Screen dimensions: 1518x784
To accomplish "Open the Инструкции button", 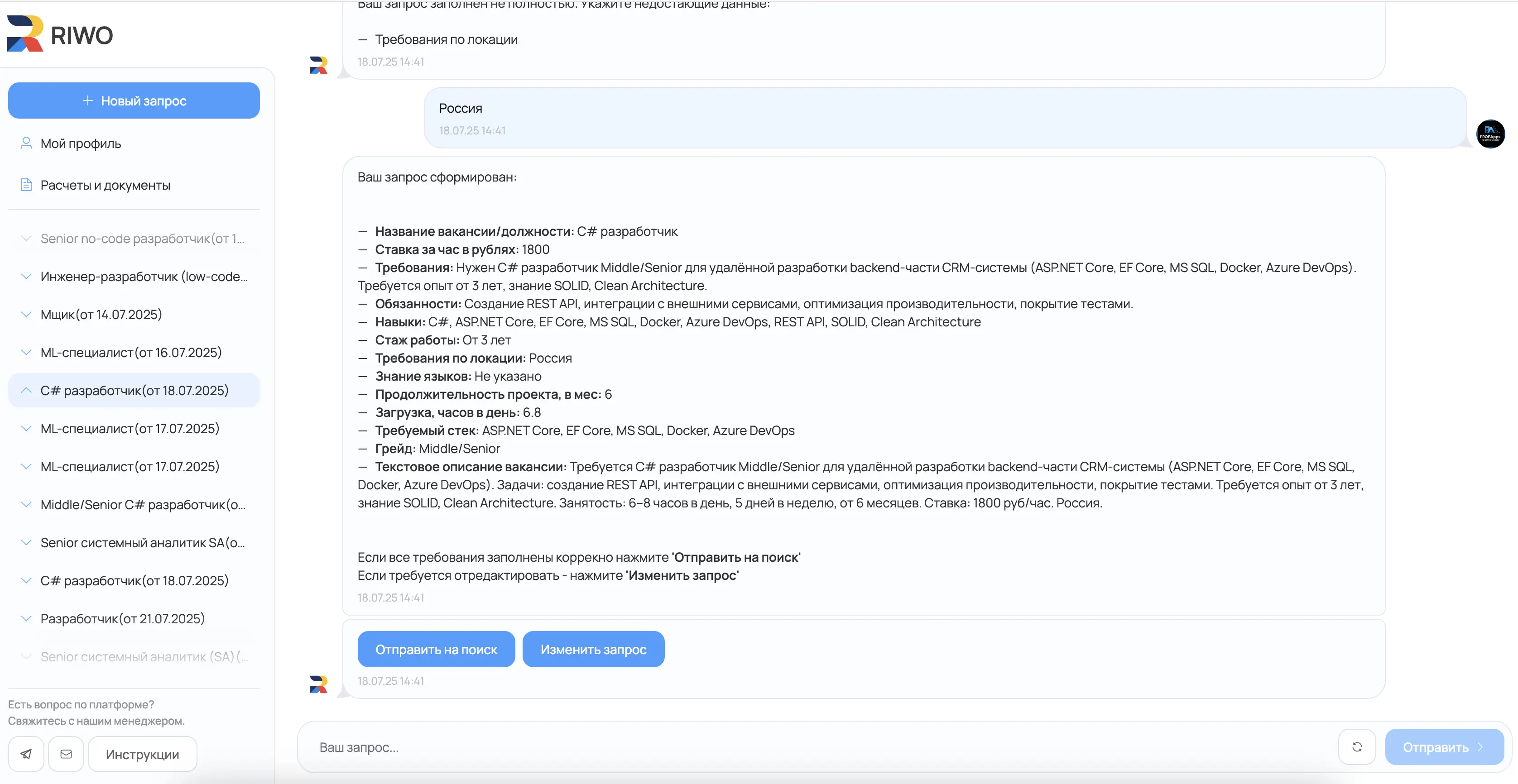I will [x=142, y=754].
